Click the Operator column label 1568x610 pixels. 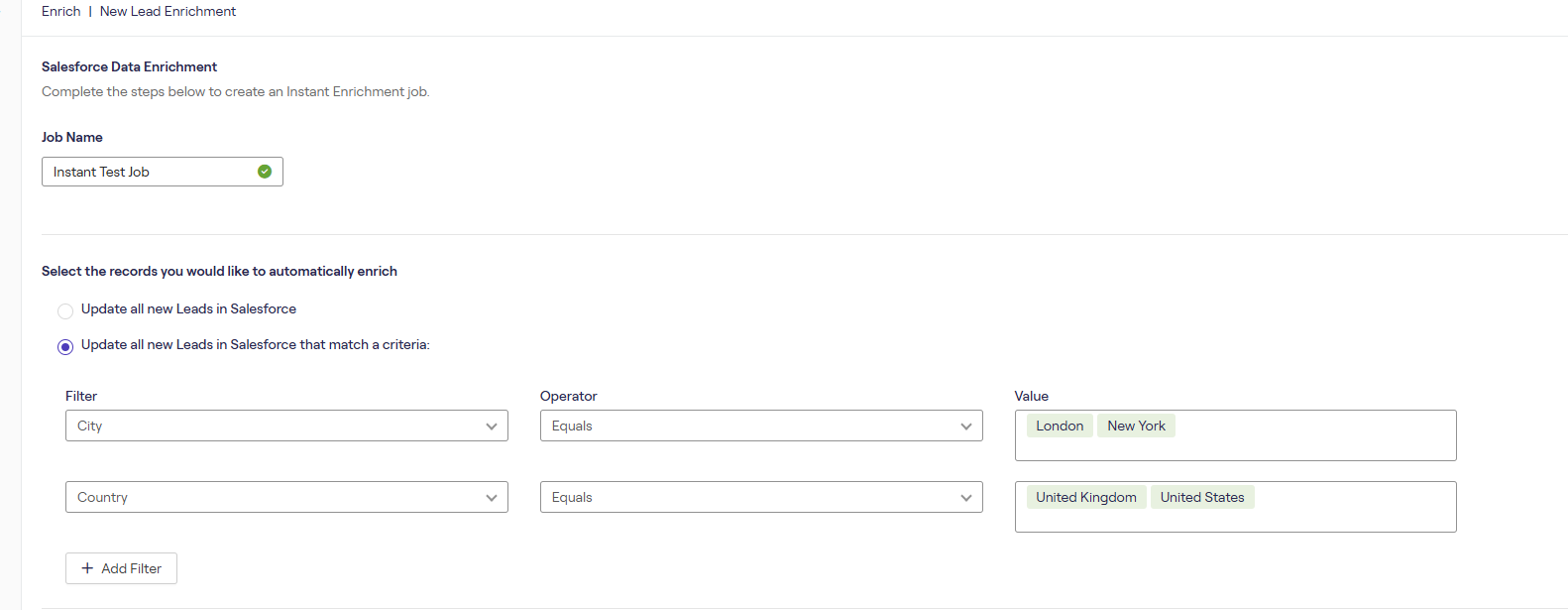click(x=568, y=396)
